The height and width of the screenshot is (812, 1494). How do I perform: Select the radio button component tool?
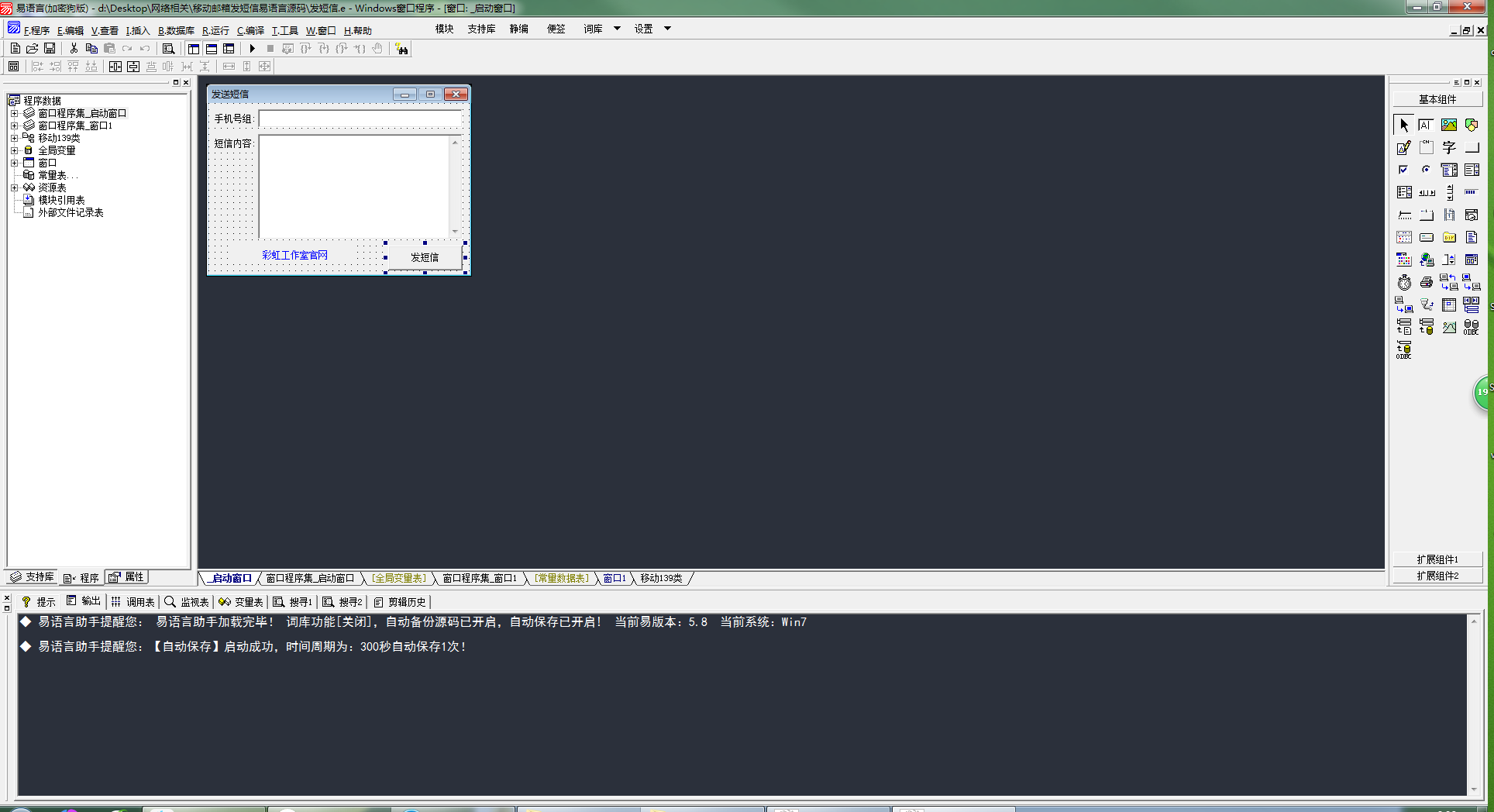click(1427, 170)
